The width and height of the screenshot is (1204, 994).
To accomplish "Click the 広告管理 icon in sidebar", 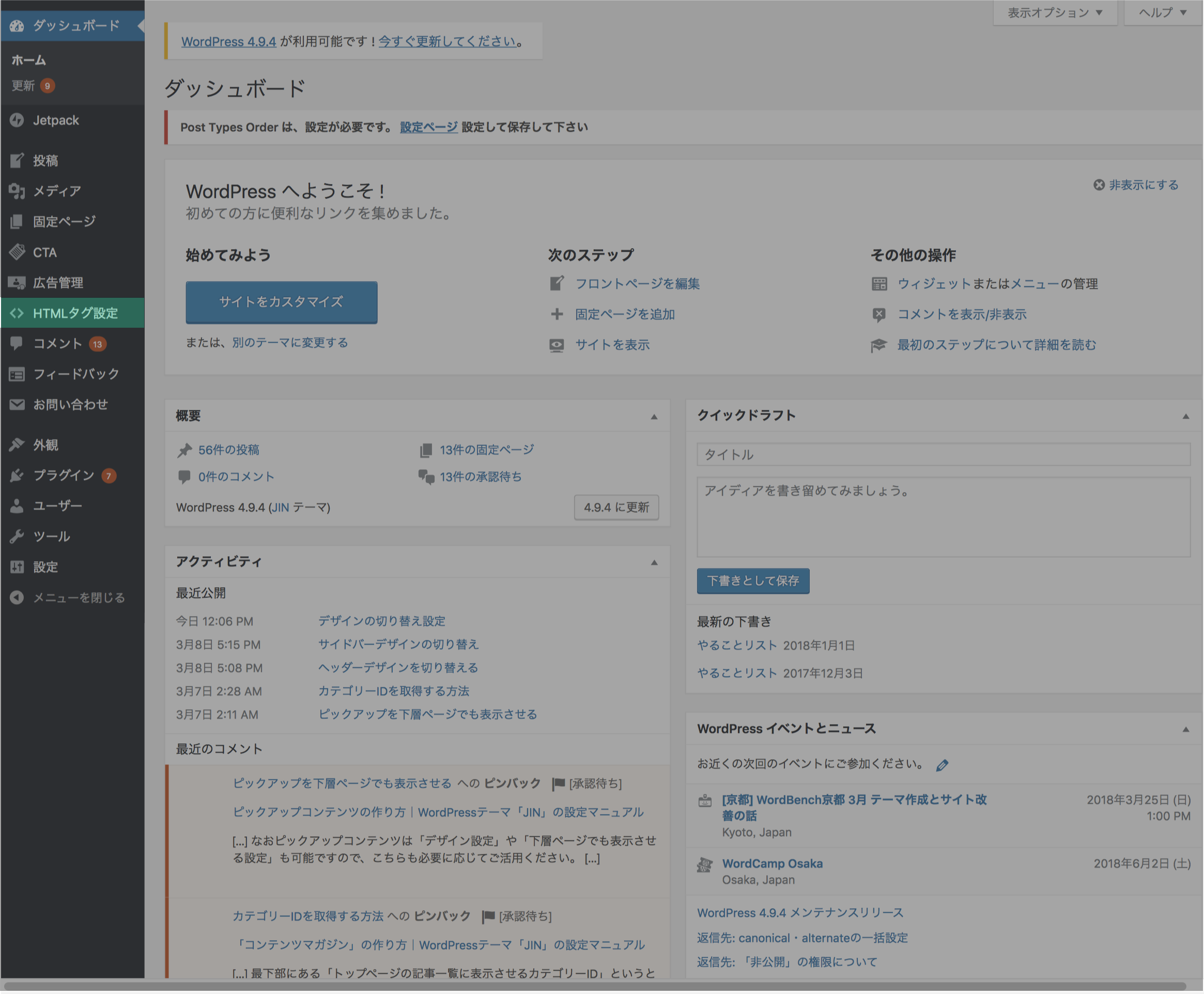I will tap(17, 283).
